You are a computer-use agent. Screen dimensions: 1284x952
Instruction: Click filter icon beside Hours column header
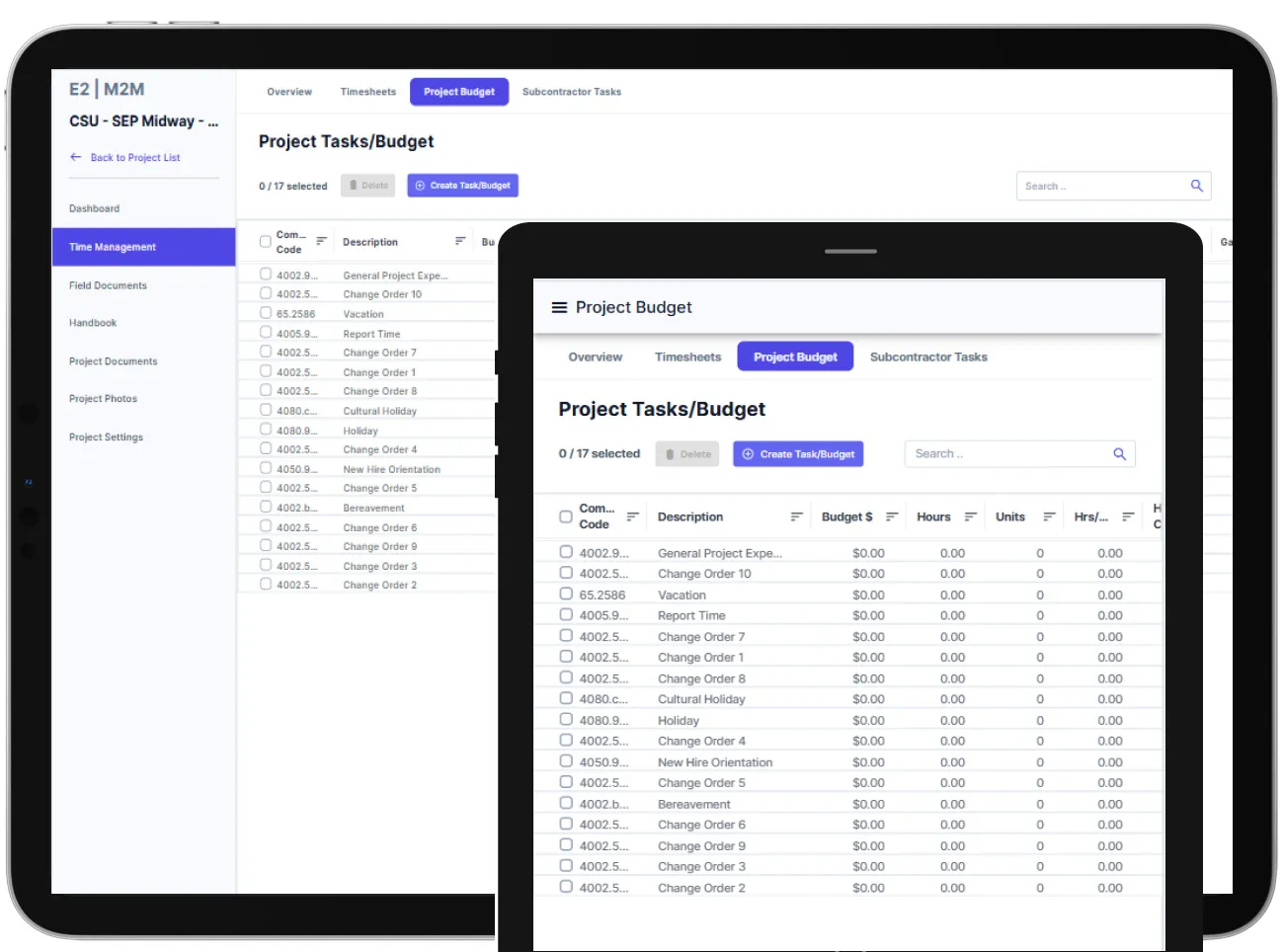point(970,516)
